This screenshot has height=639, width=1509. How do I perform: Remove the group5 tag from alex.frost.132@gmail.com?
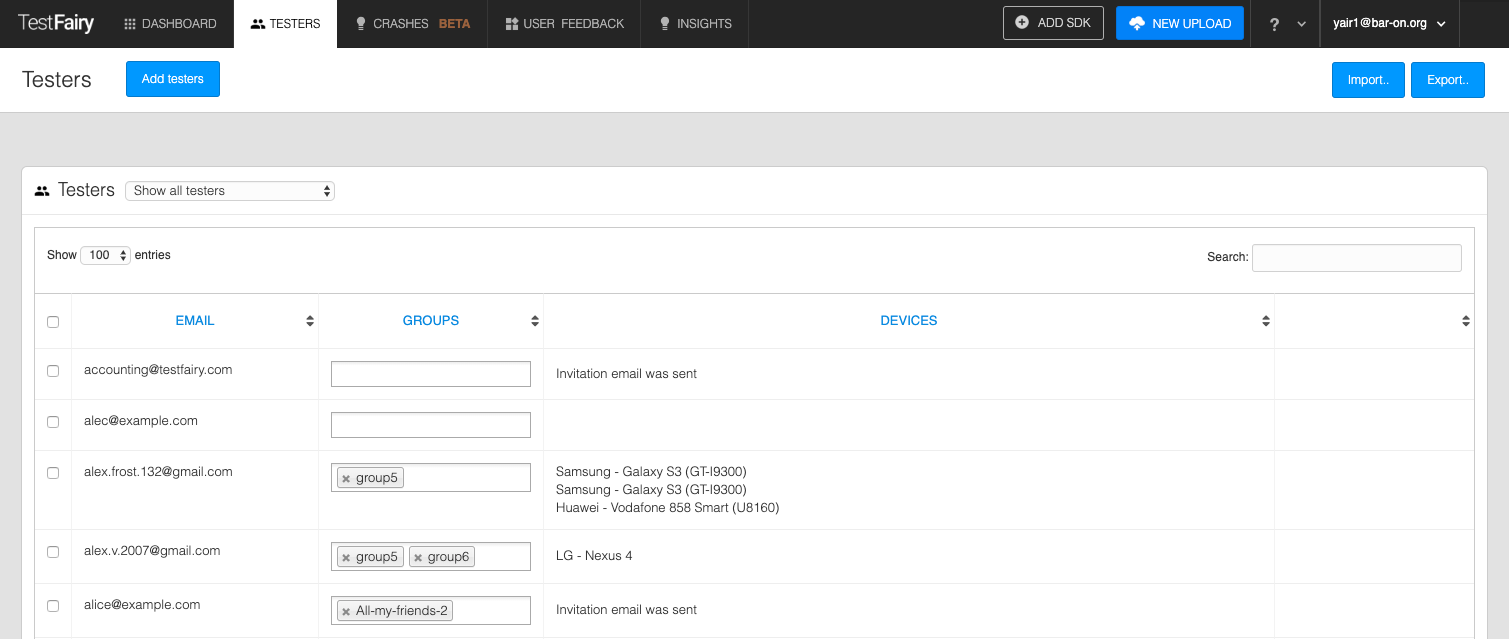(347, 477)
